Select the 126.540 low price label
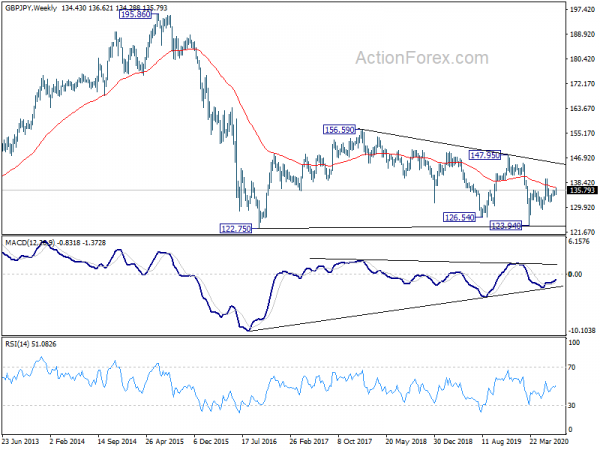This screenshot has height=450, width=600. (459, 217)
